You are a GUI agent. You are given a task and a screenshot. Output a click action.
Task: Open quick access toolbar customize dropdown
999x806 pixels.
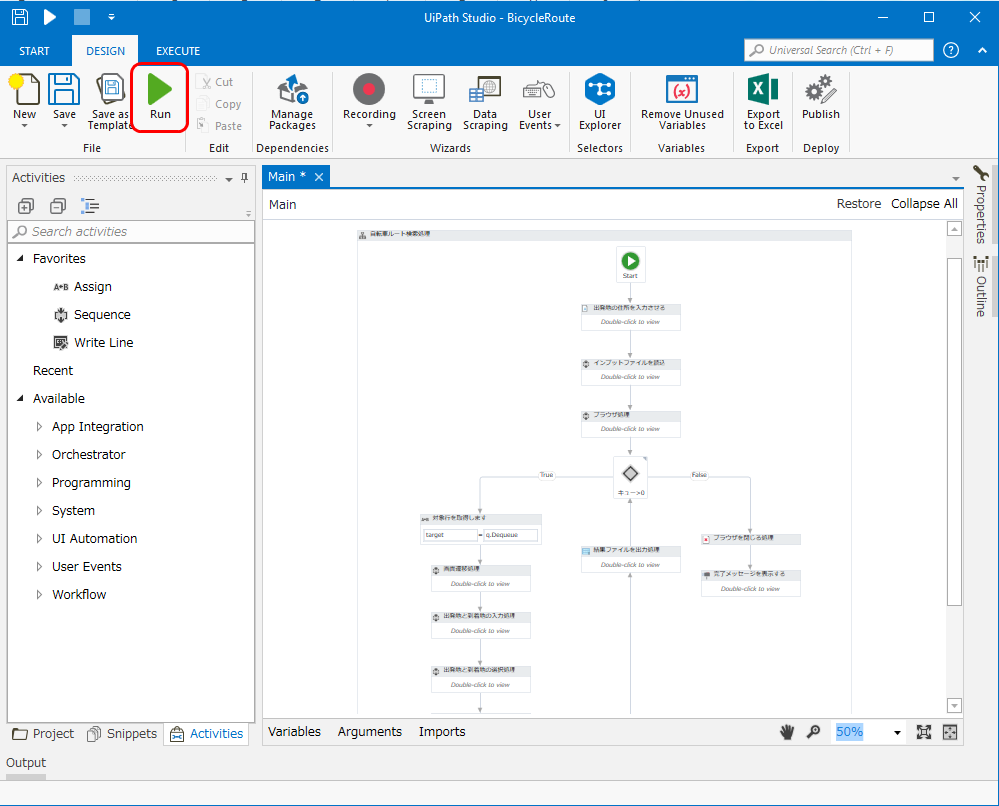pyautogui.click(x=111, y=17)
